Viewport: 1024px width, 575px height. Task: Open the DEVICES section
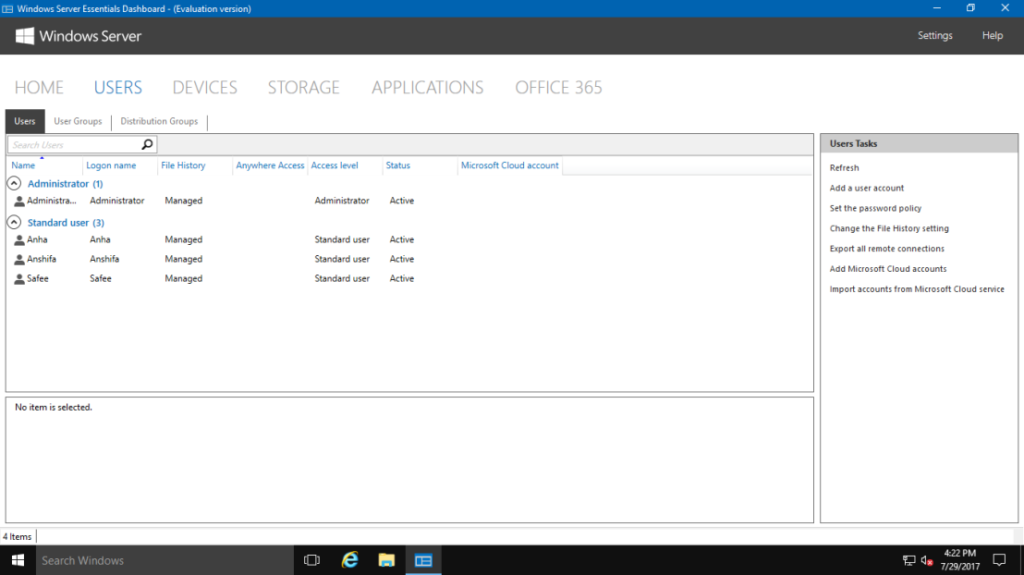[x=204, y=88]
